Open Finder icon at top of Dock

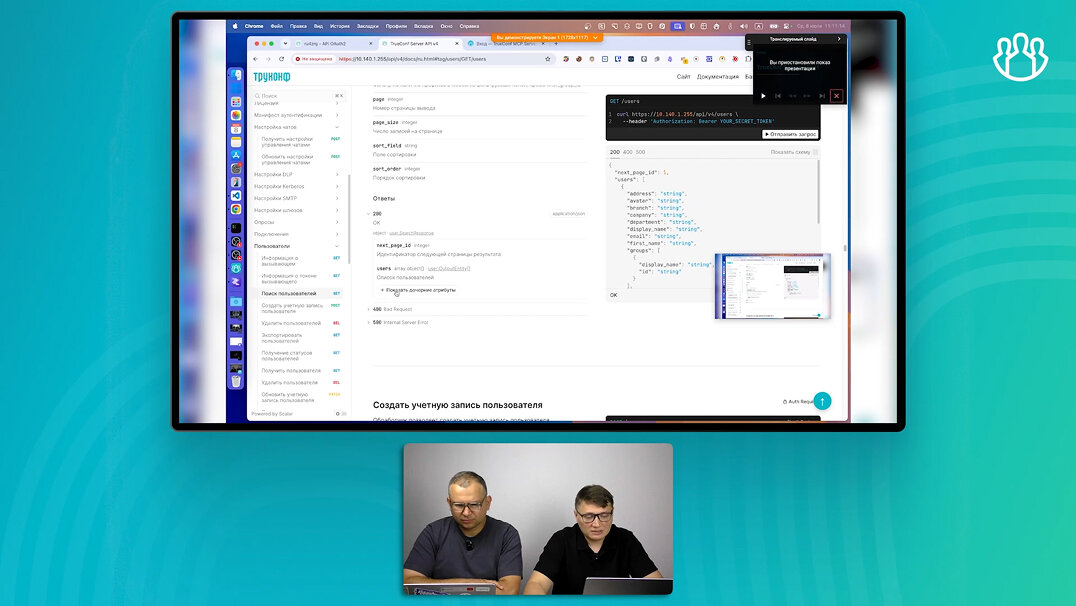click(236, 75)
